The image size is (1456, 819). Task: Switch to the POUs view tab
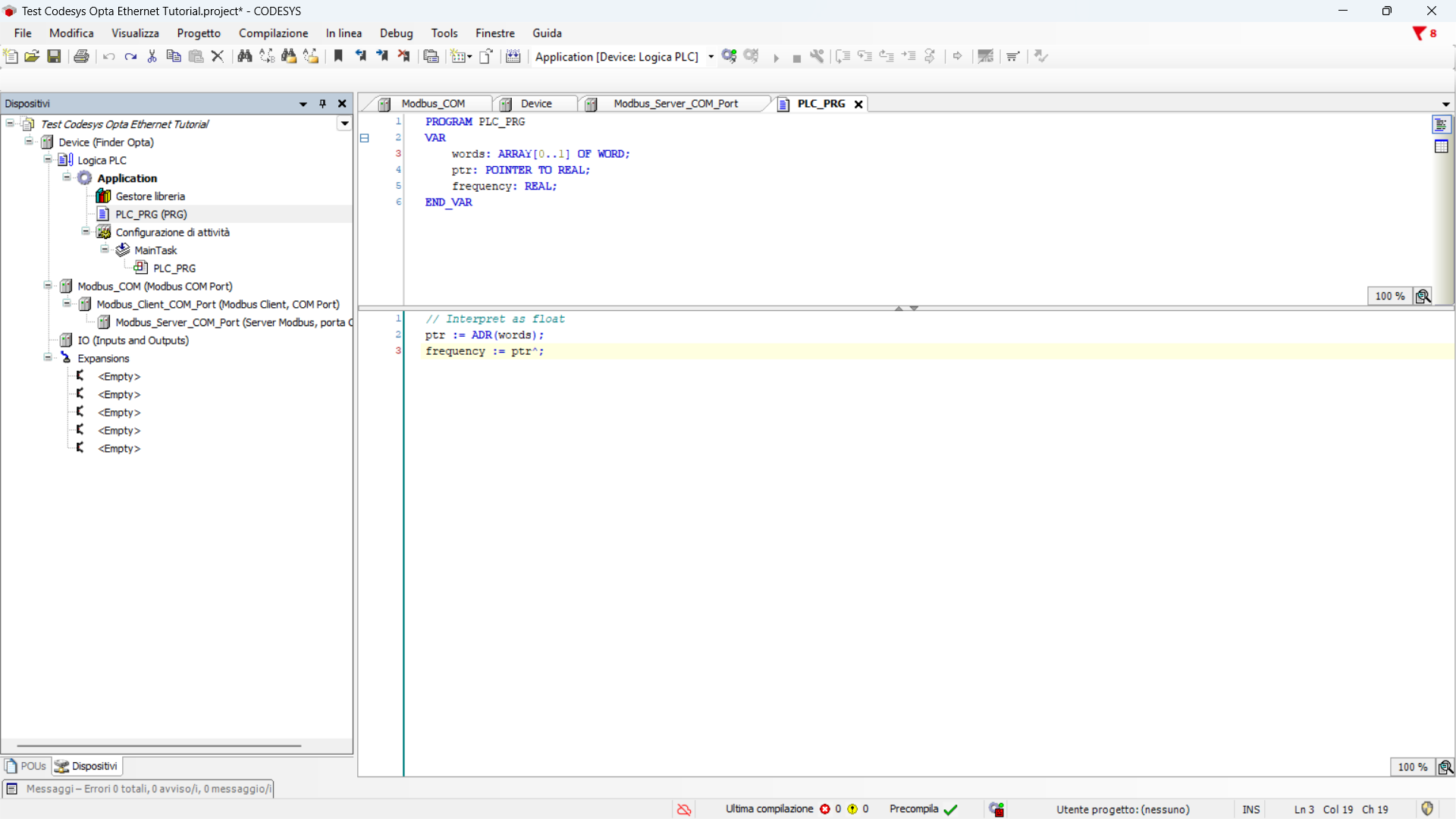[27, 766]
